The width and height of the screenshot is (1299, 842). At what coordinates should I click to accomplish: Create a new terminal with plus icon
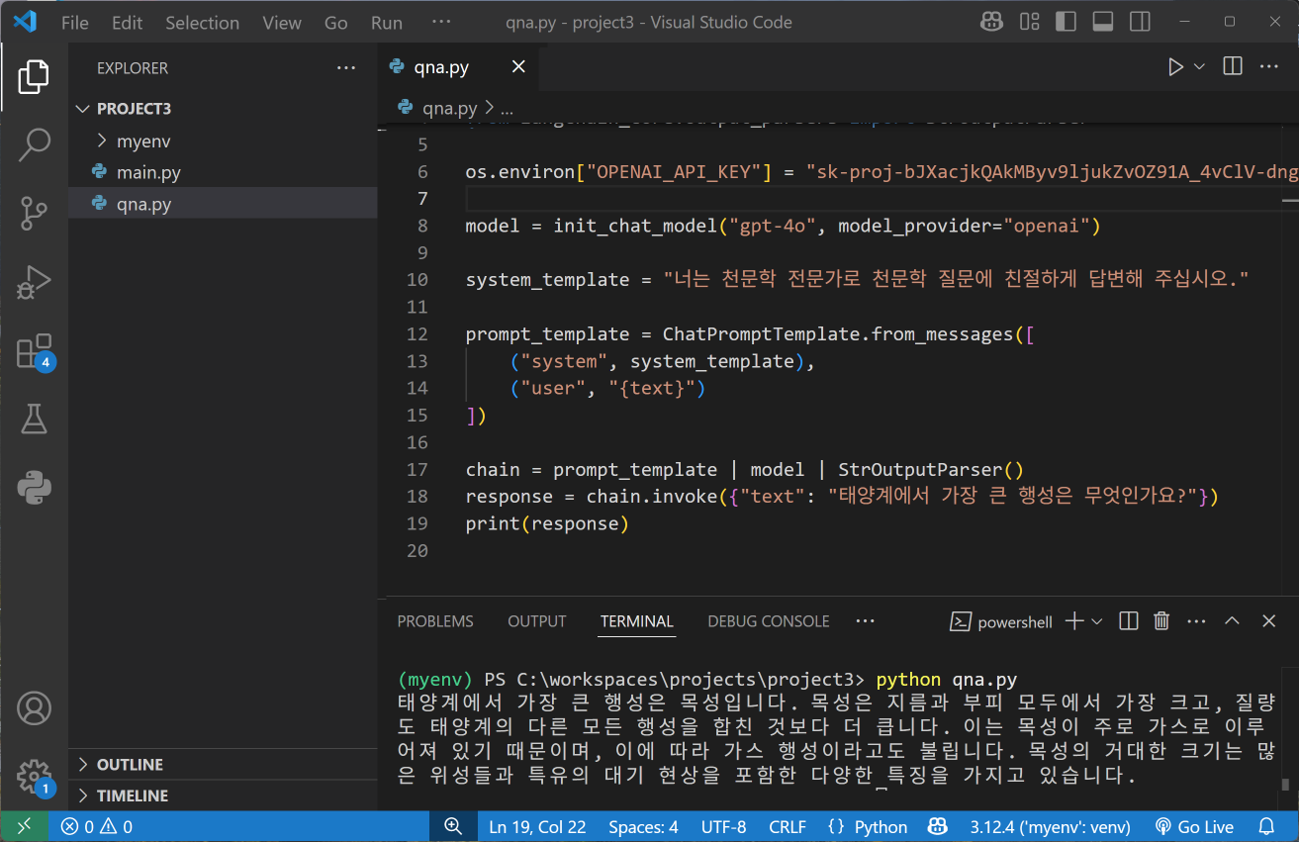click(x=1074, y=621)
